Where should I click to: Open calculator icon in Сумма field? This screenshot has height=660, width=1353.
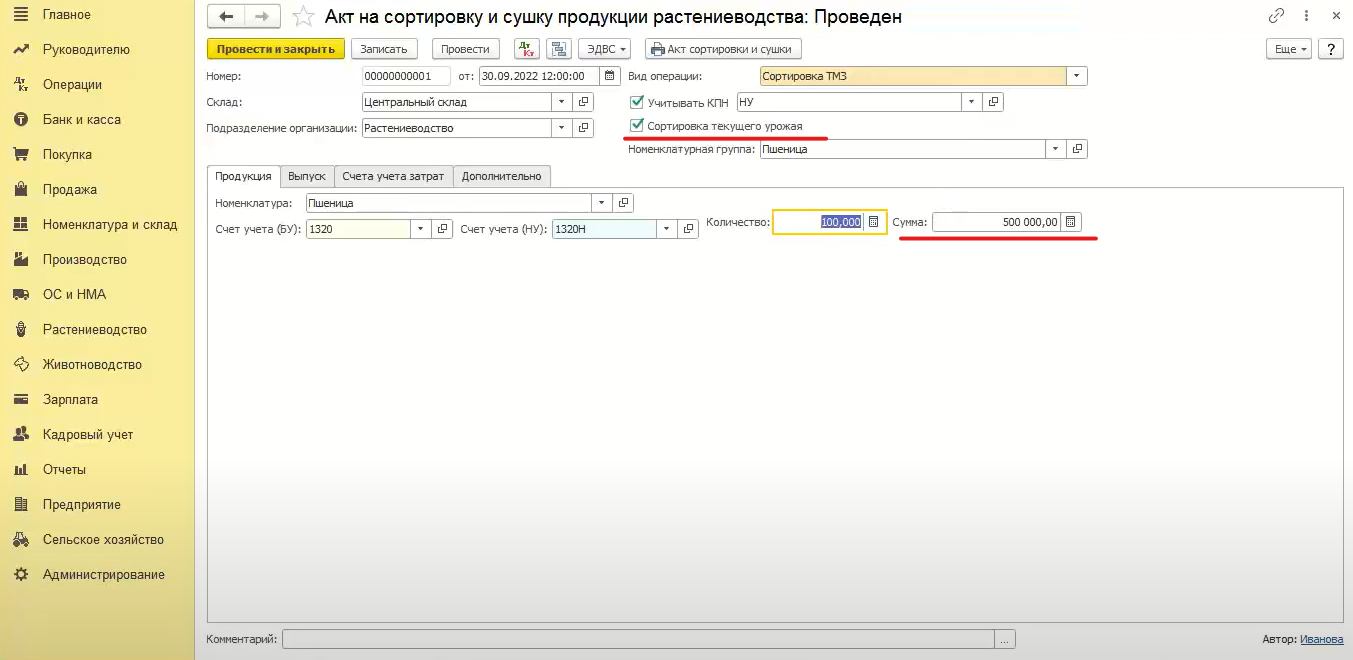pyautogui.click(x=1070, y=222)
